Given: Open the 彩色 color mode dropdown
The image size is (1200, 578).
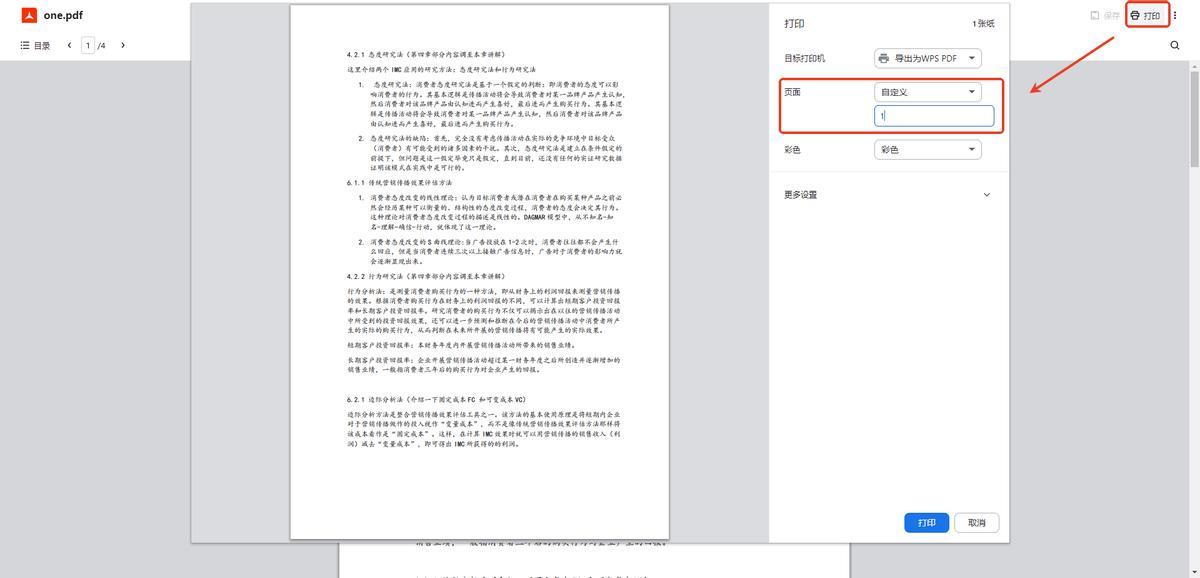Looking at the screenshot, I should tap(927, 150).
